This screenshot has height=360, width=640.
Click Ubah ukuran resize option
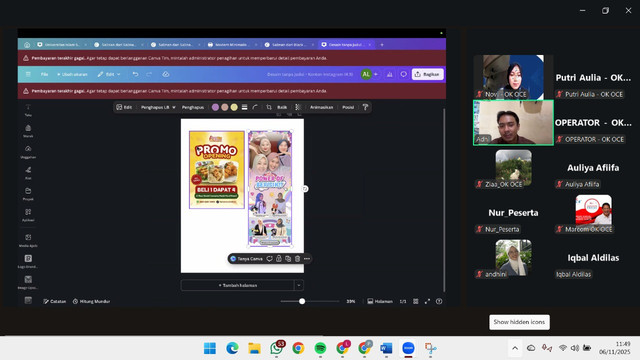coord(72,74)
